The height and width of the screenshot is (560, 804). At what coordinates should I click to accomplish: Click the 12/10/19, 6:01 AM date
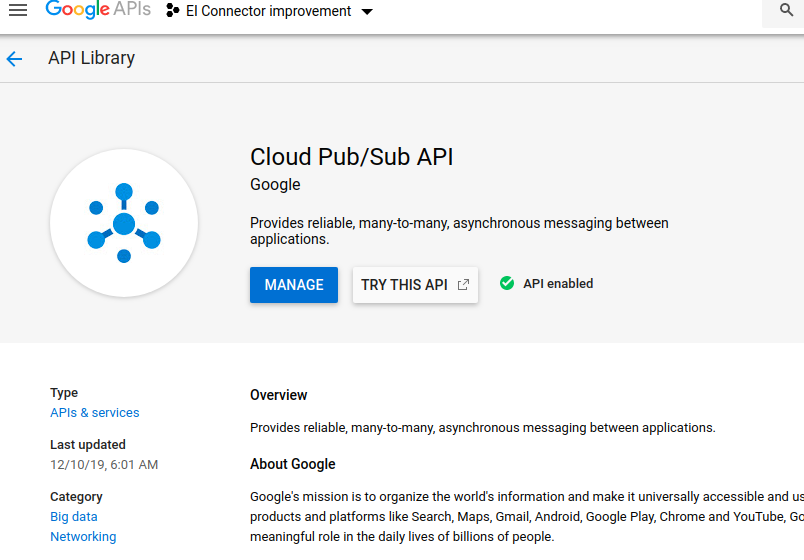(x=104, y=465)
